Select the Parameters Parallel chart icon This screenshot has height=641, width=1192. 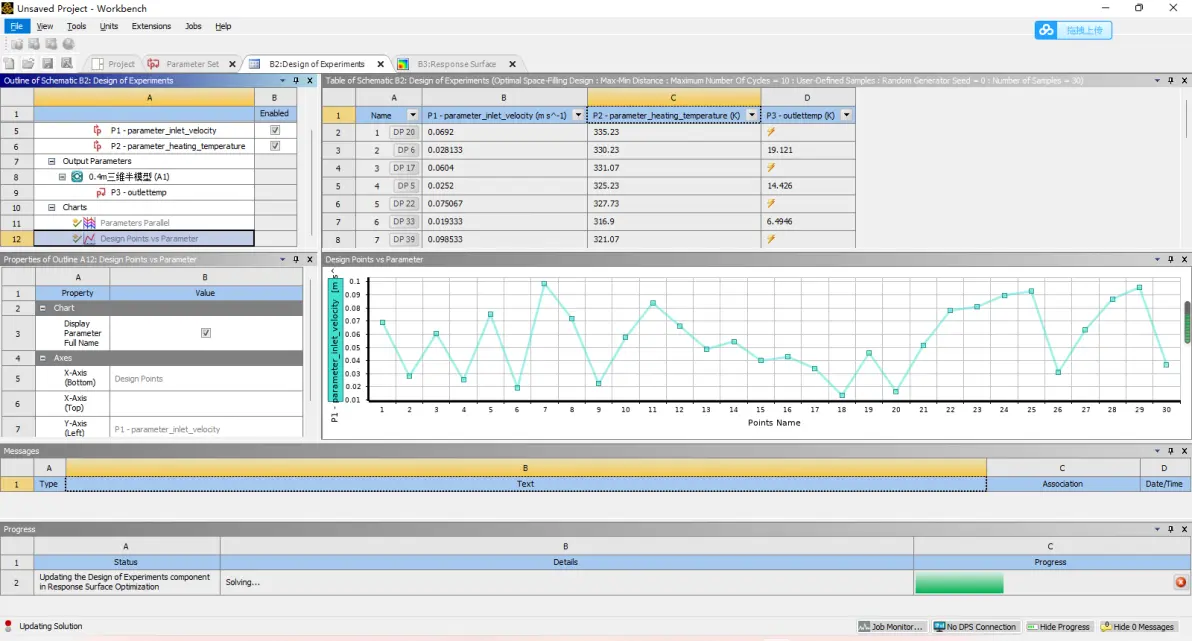click(x=89, y=223)
